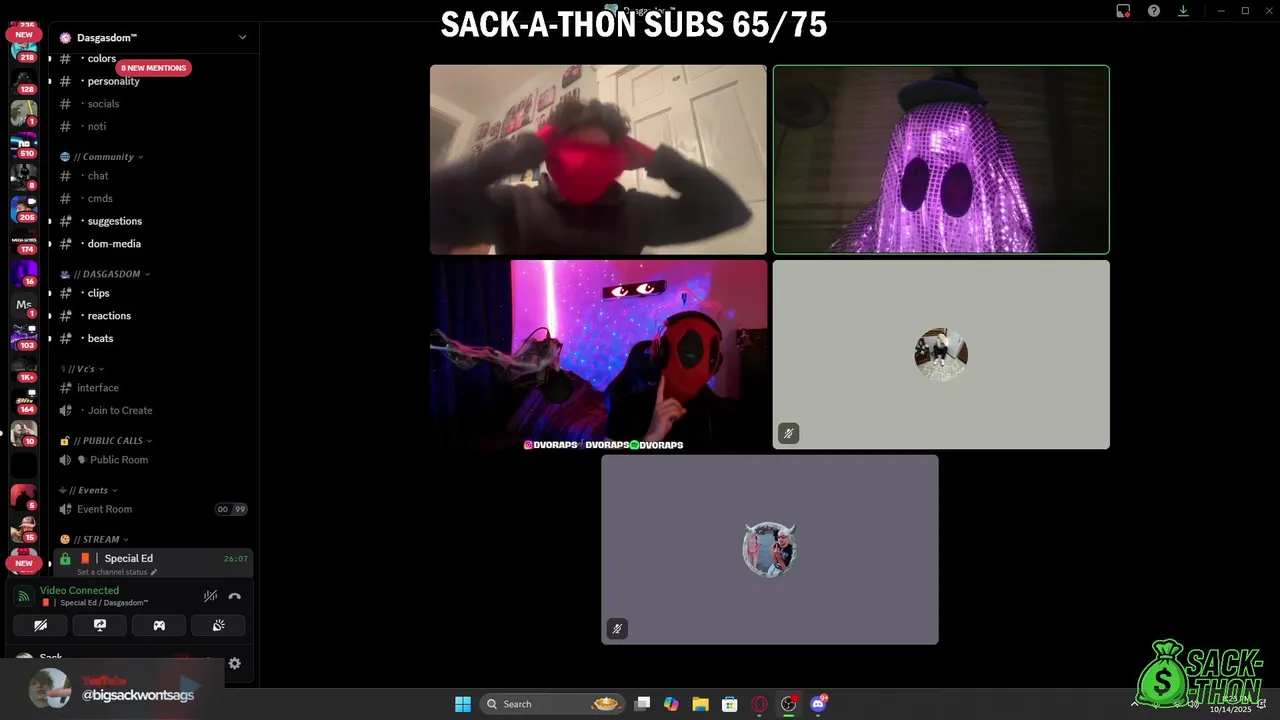Screen dimensions: 1280x720
Task: Open Opera GX from the taskbar
Action: click(760, 704)
